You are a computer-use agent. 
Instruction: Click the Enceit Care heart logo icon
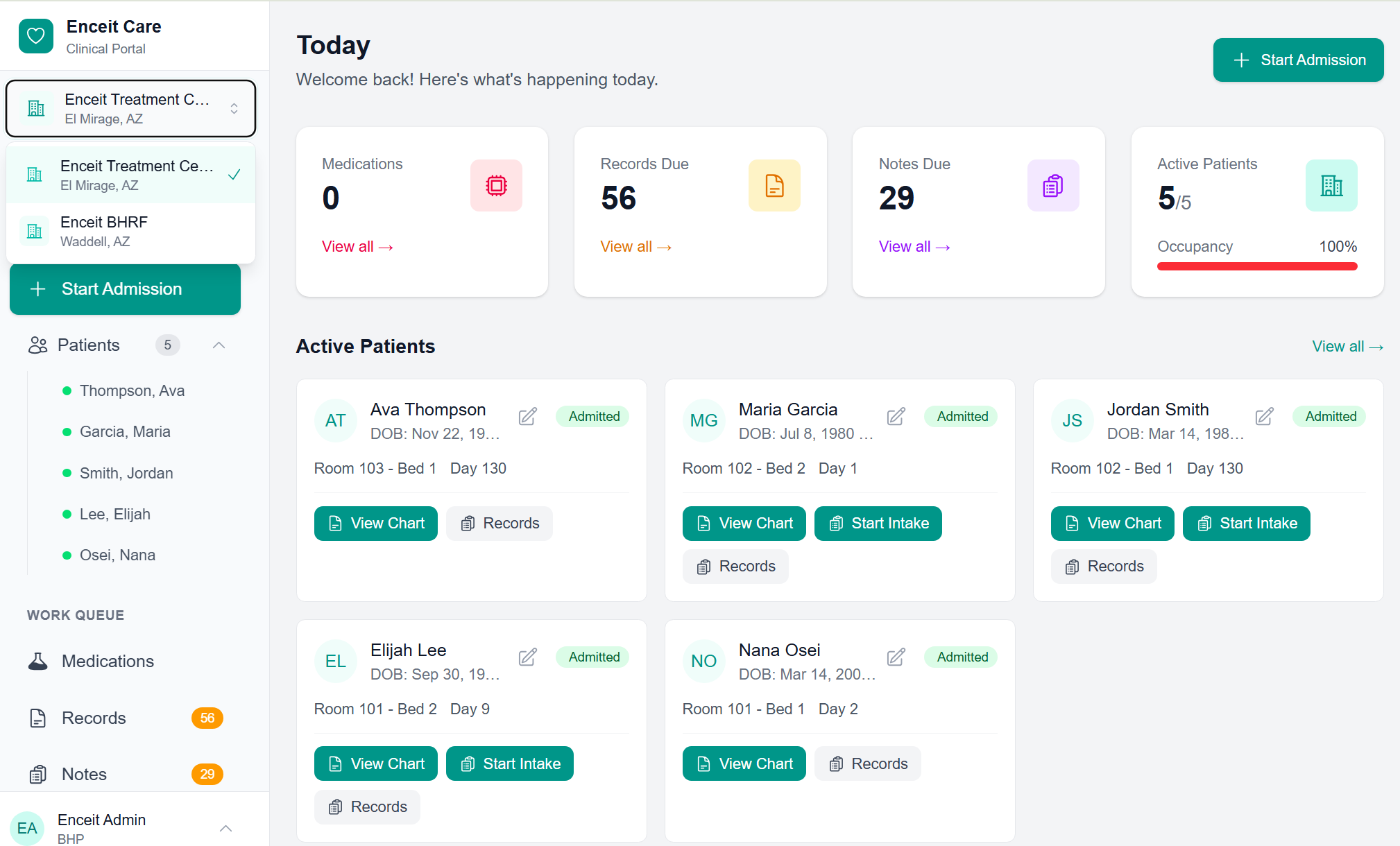(36, 36)
